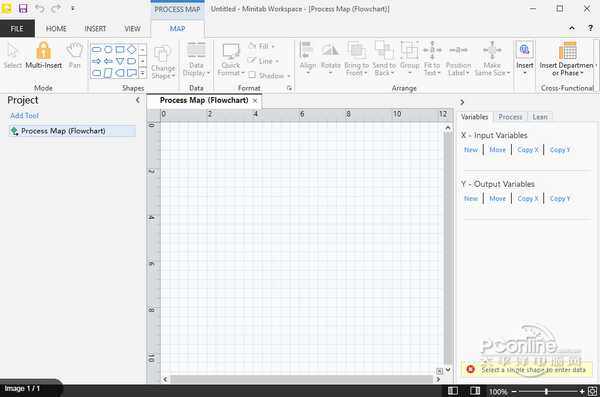
Task: Collapse the Project panel with the chevron
Action: click(x=137, y=100)
